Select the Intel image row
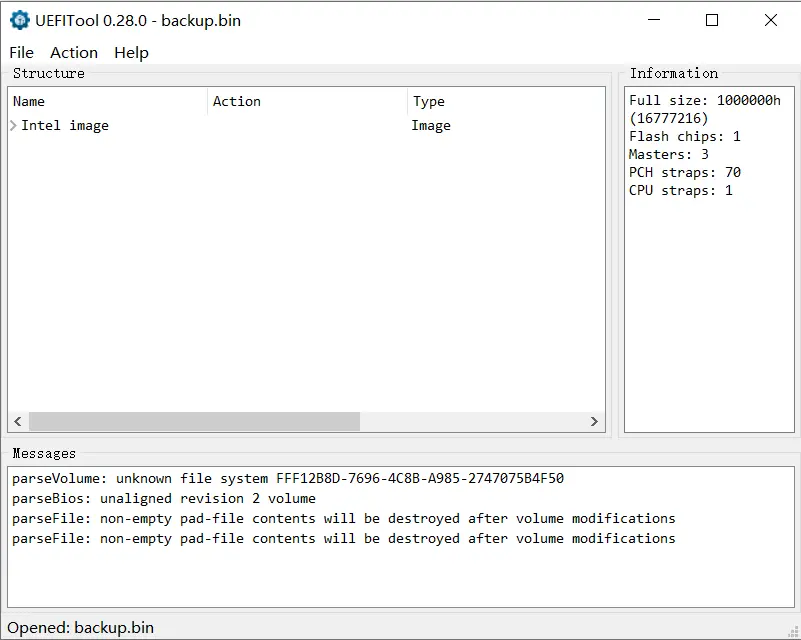The width and height of the screenshot is (801, 640). click(307, 126)
